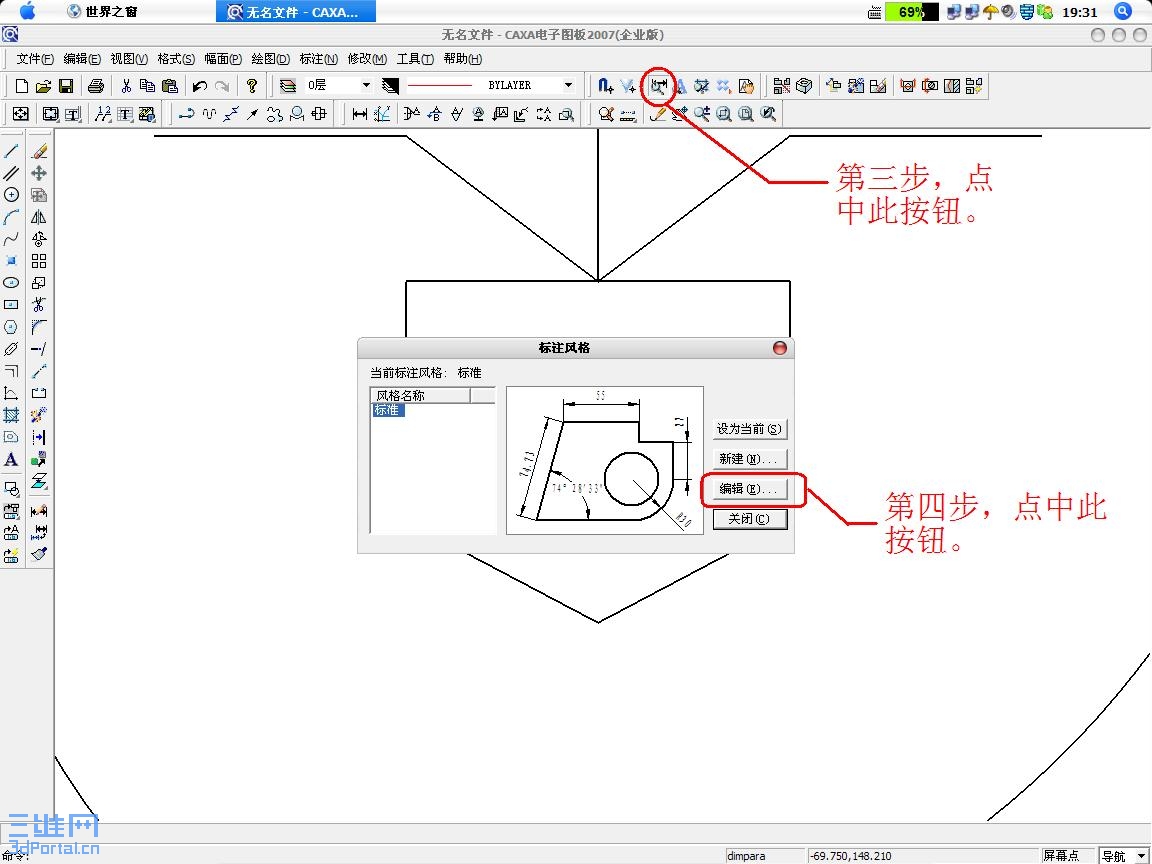
Task: Switch to the 世界之窗 taskbar window
Action: [102, 12]
